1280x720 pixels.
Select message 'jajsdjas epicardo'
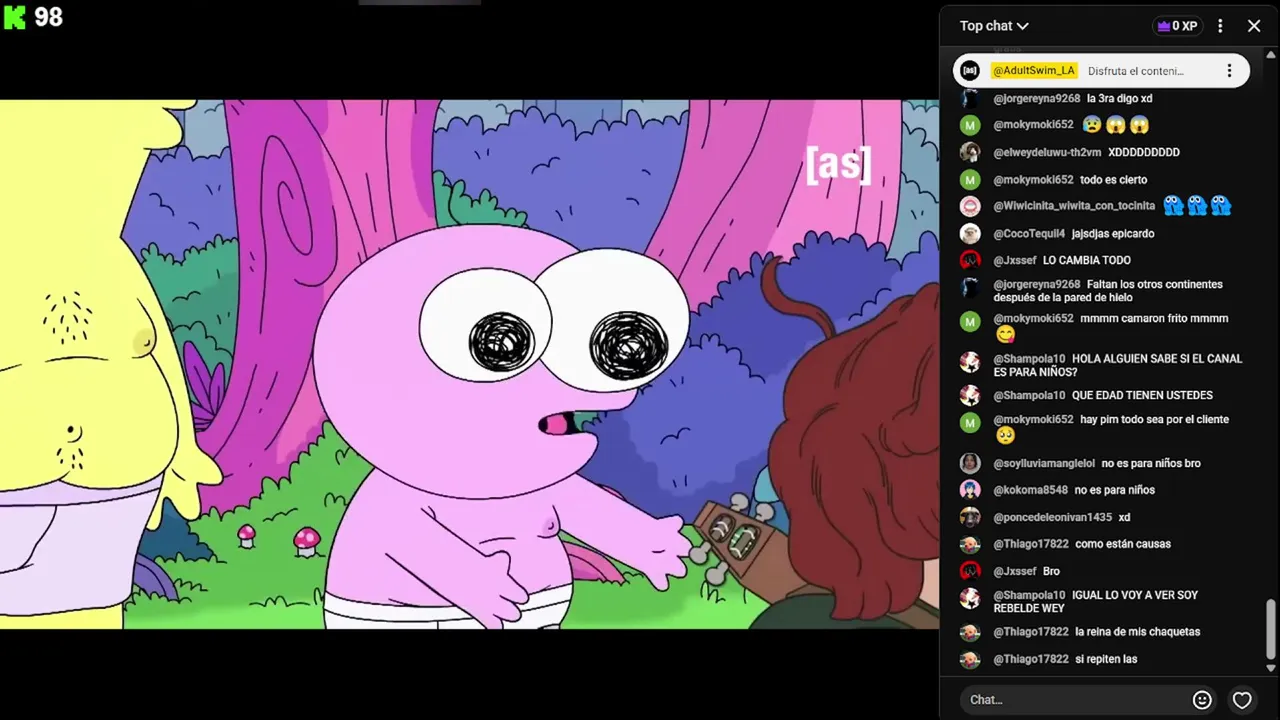point(1113,233)
